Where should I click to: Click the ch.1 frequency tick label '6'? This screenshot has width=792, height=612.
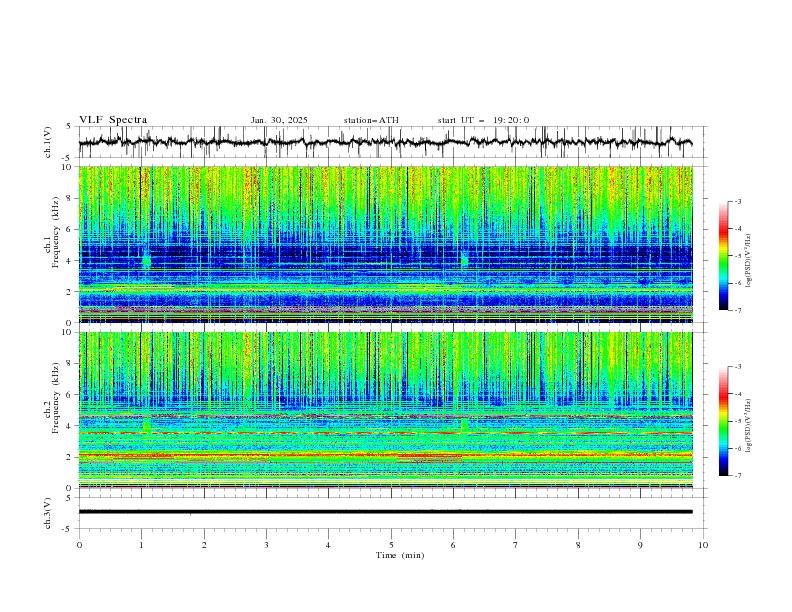pos(70,229)
